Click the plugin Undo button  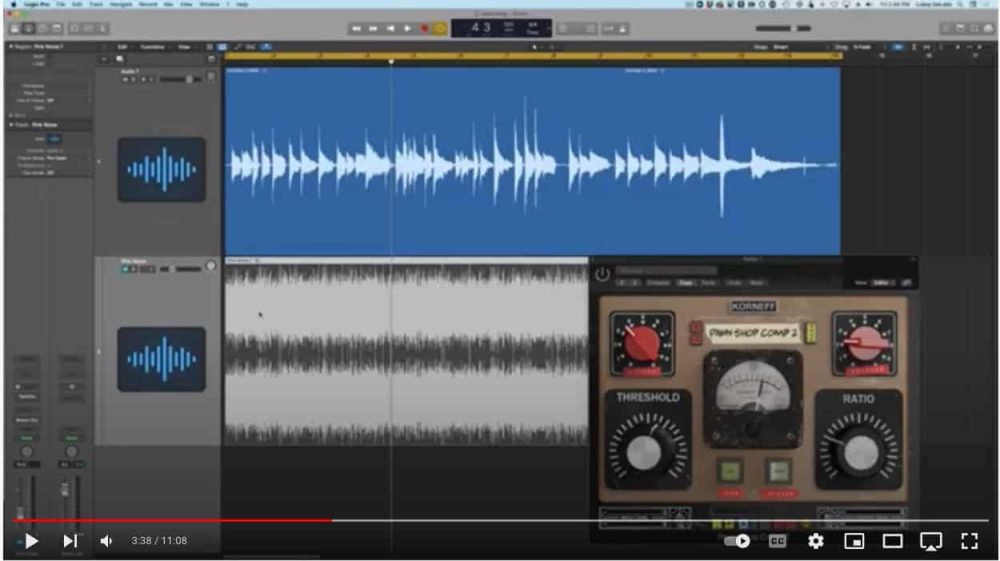(734, 282)
